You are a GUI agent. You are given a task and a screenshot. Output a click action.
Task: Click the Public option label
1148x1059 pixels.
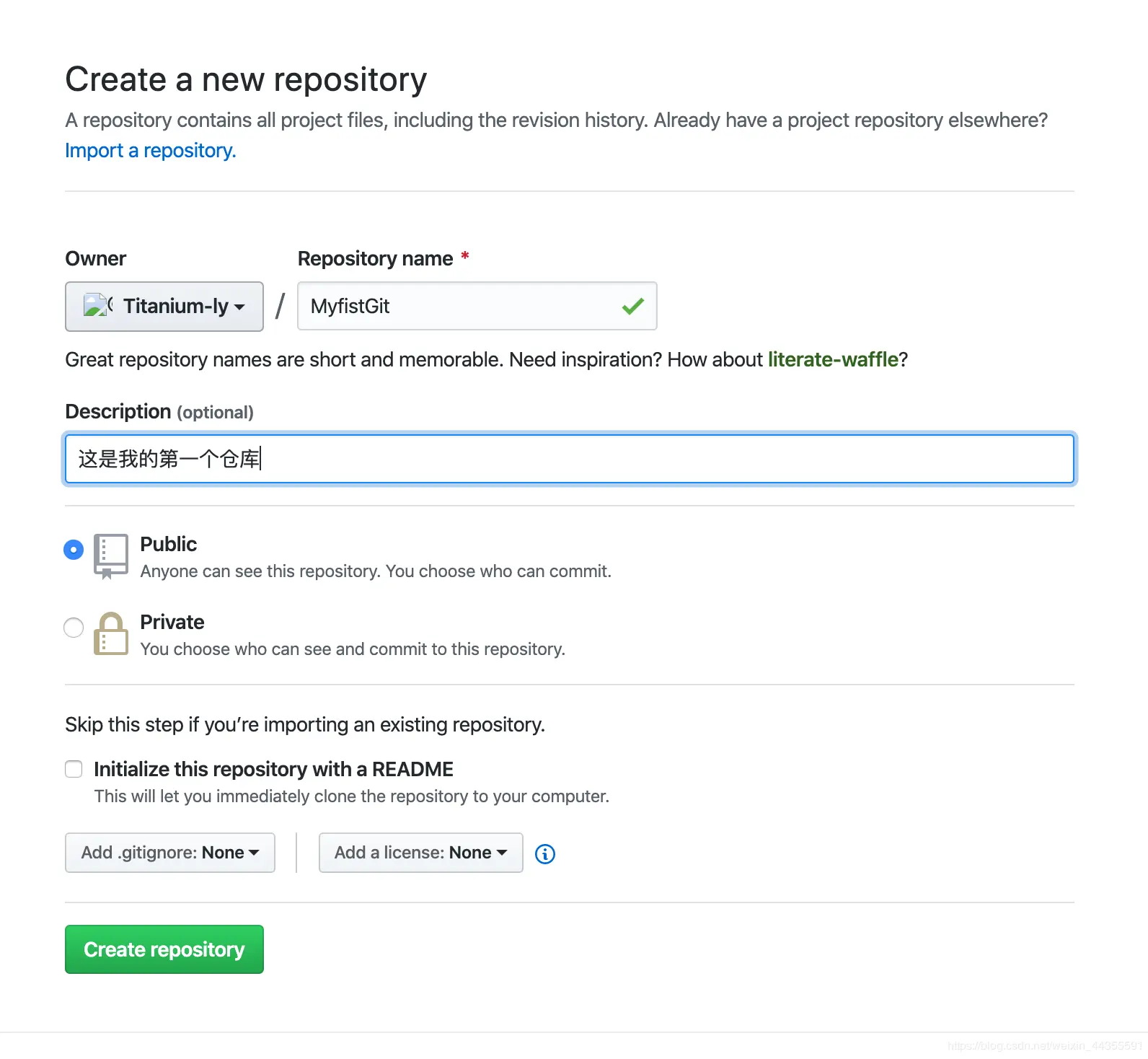click(168, 544)
